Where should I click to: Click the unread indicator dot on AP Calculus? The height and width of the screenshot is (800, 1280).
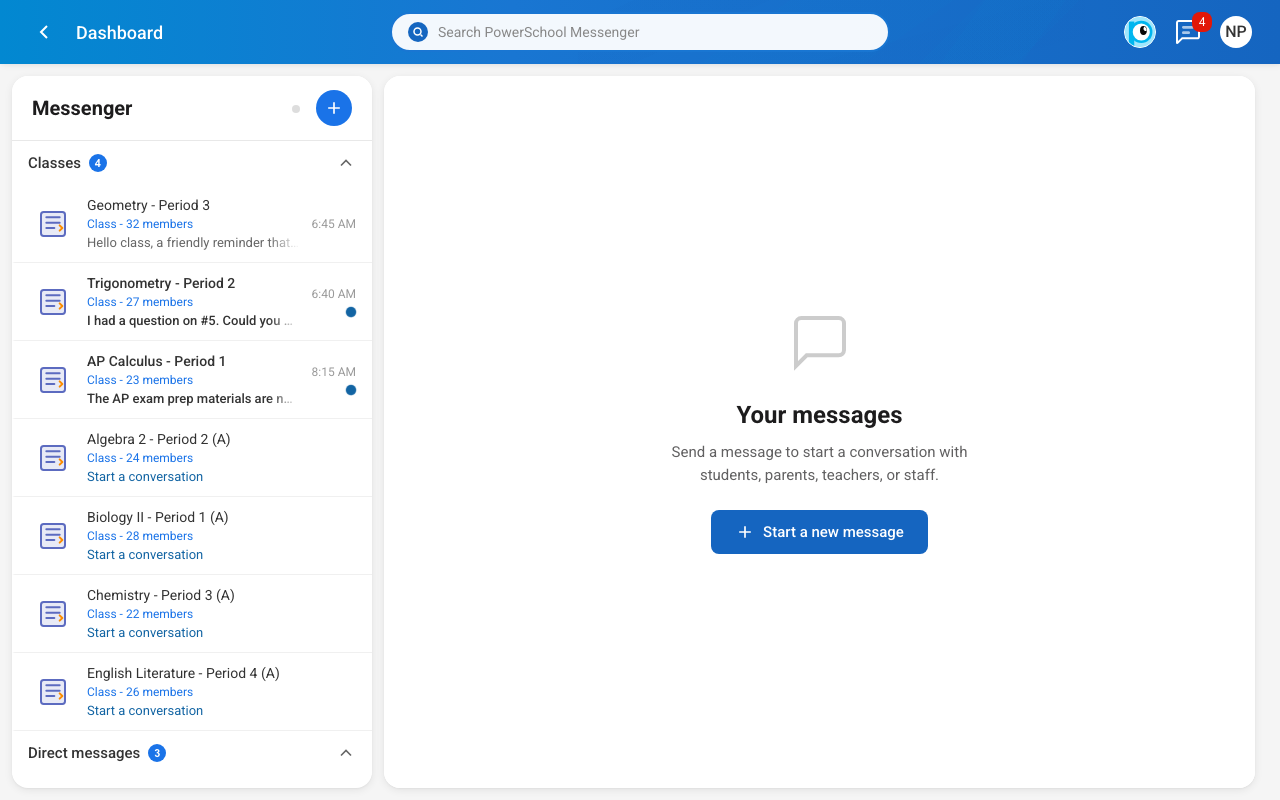(351, 390)
